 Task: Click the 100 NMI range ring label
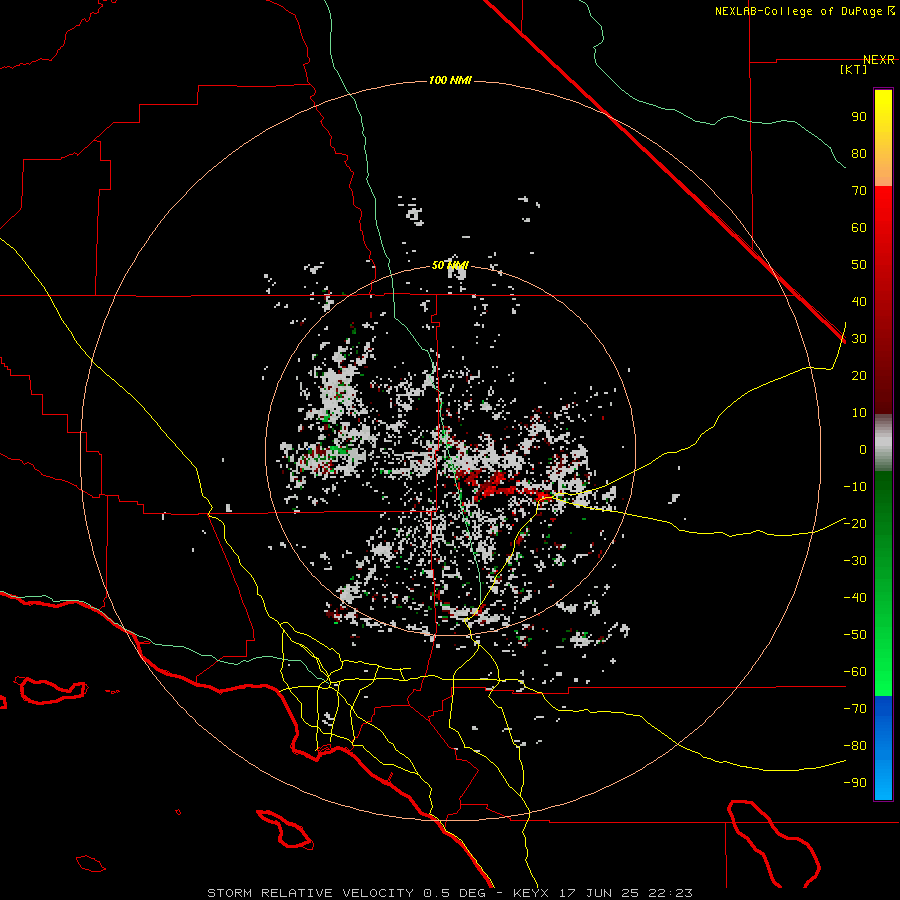(450, 80)
